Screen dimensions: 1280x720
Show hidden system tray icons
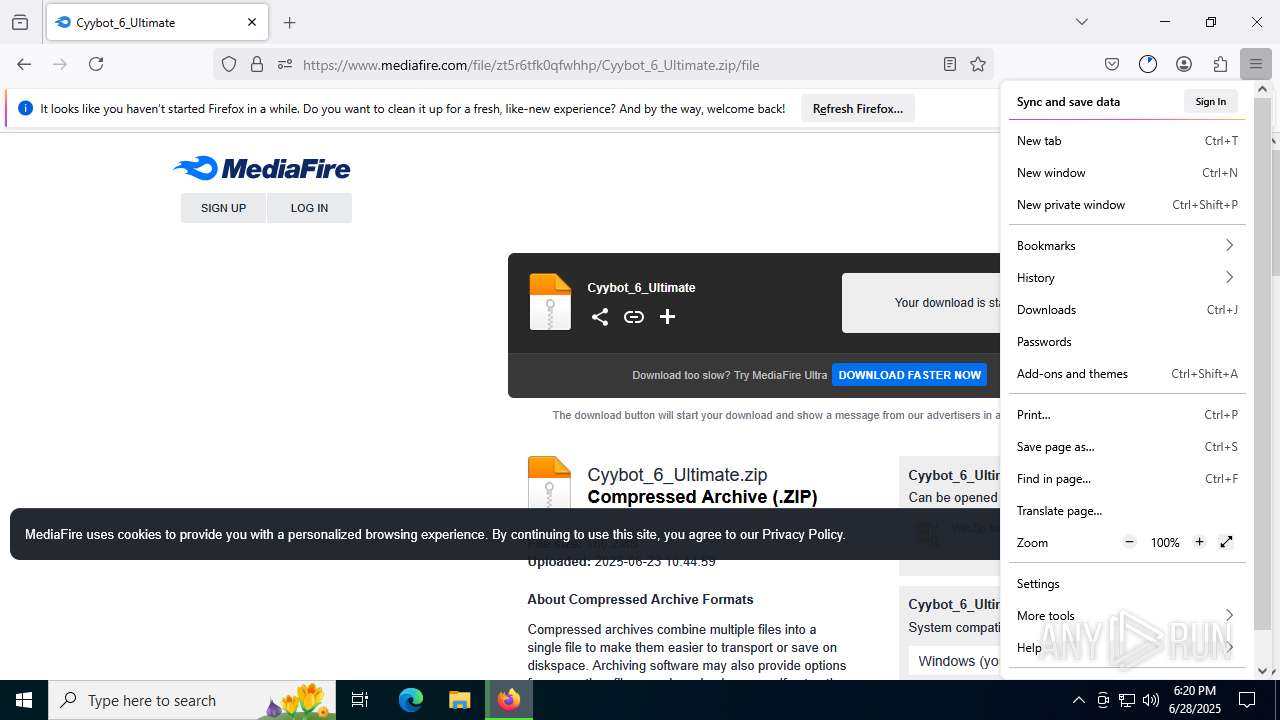coord(1078,700)
